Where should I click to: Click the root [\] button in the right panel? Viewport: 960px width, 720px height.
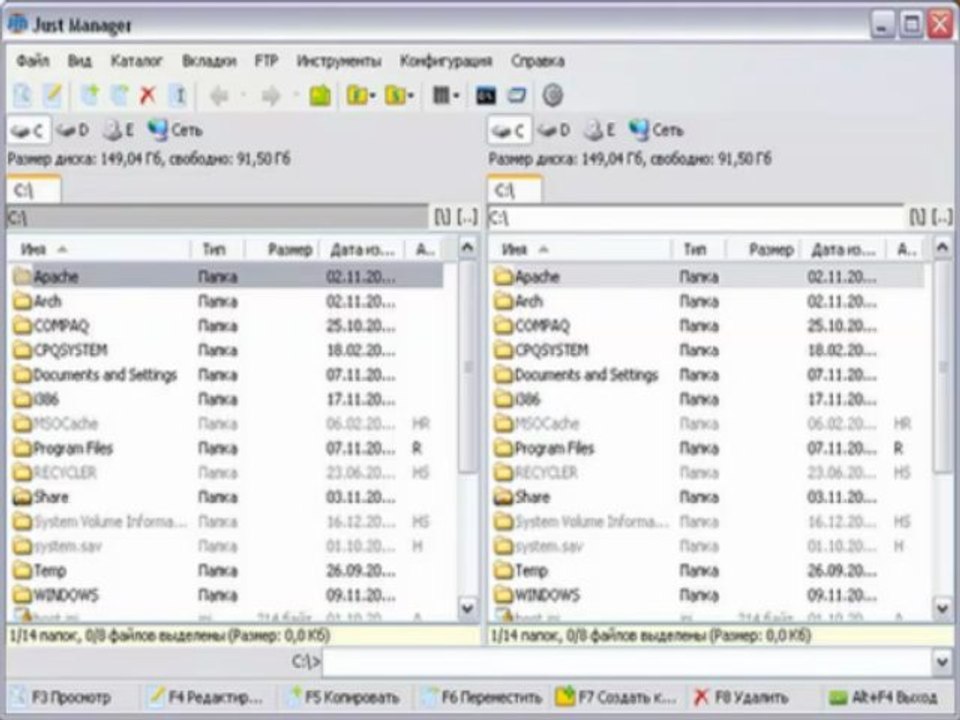pos(917,217)
